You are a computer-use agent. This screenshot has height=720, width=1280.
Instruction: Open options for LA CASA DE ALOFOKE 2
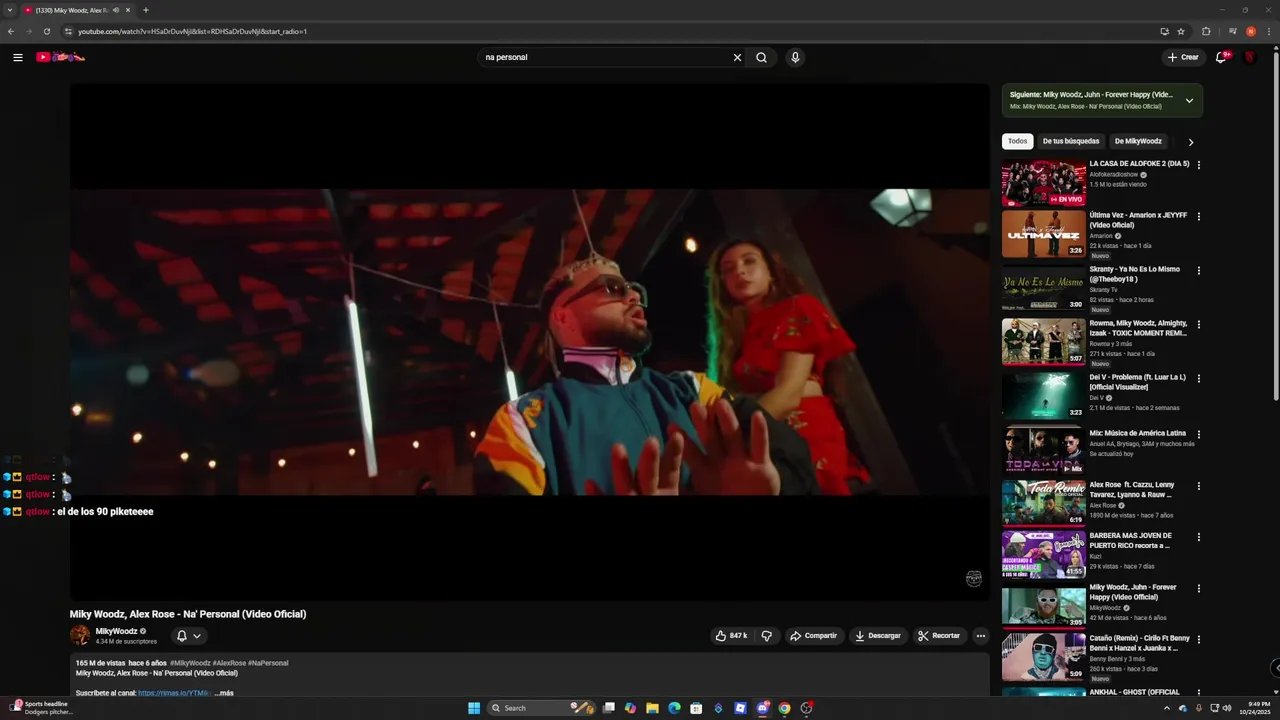coord(1198,165)
